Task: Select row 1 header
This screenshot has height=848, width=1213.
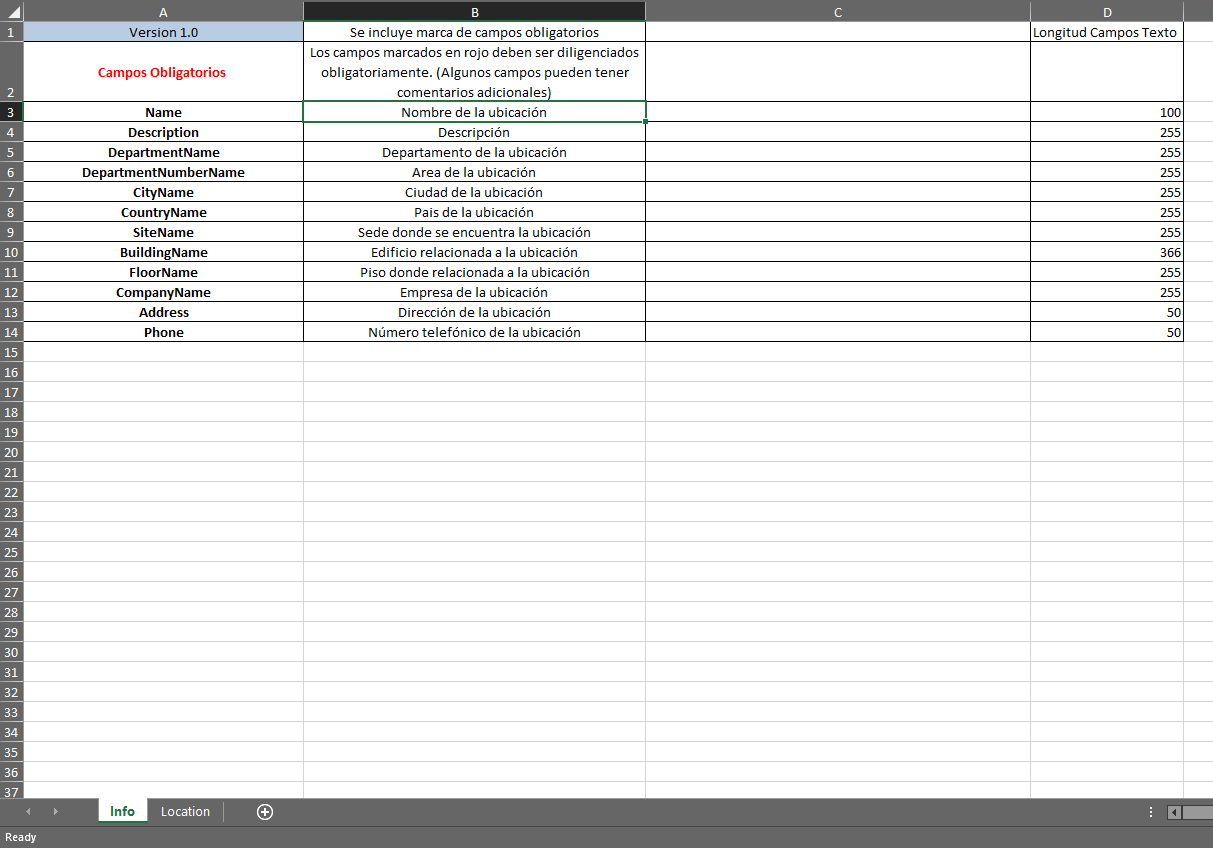Action: click(11, 32)
